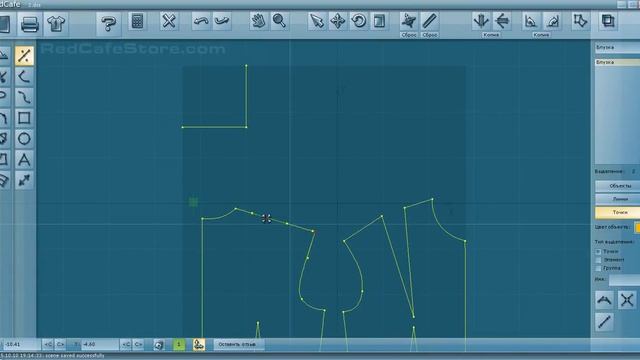Click the X delete icon in the top toolbar
Screen dimensions: 640x360
click(169, 21)
